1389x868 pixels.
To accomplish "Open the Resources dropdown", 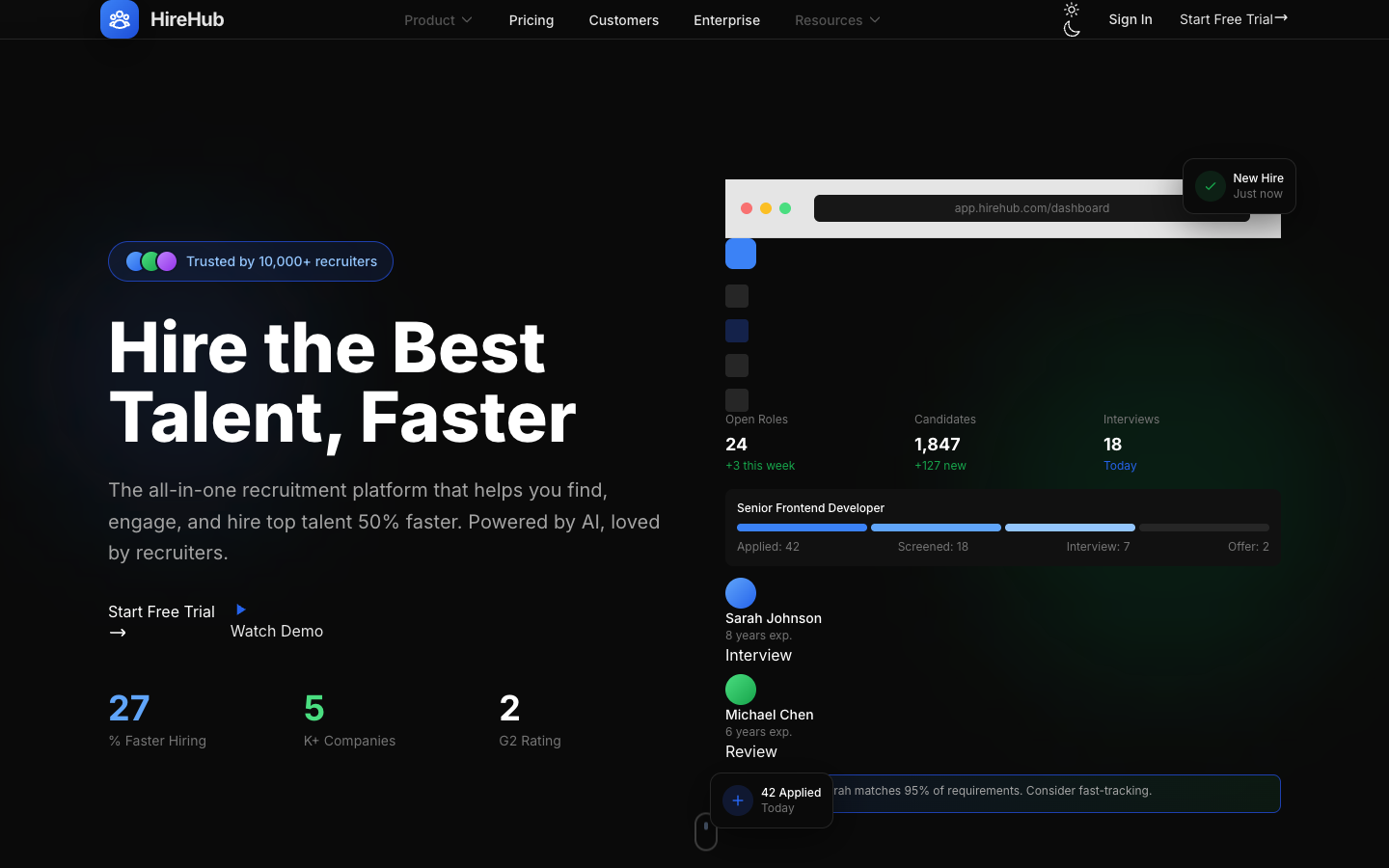I will (x=836, y=19).
